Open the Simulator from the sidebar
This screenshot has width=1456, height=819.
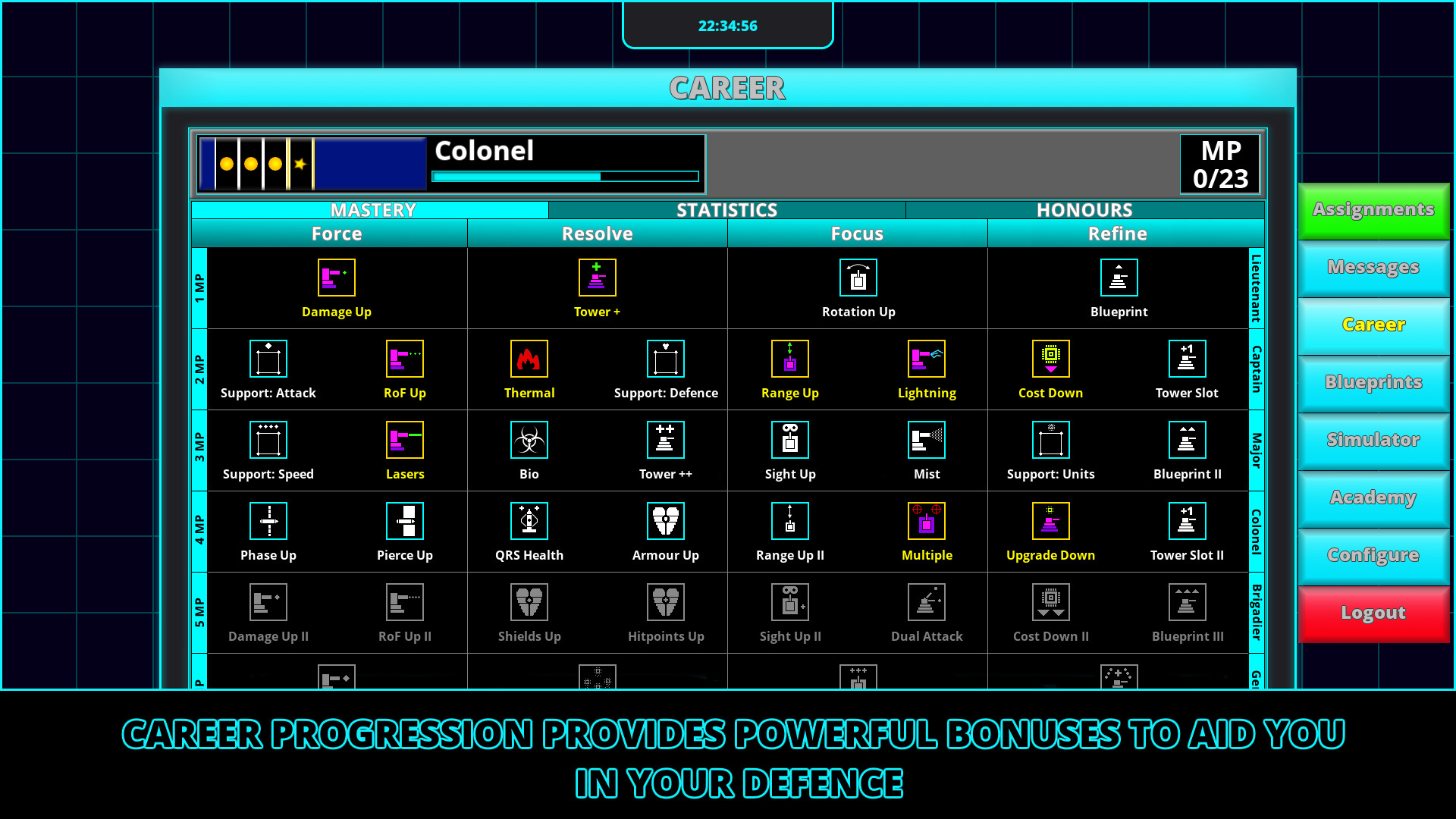1373,440
